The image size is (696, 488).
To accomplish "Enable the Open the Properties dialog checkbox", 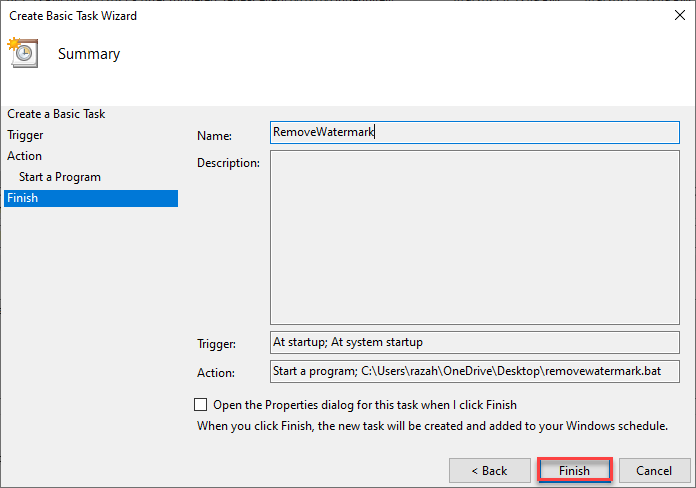I will [x=201, y=405].
